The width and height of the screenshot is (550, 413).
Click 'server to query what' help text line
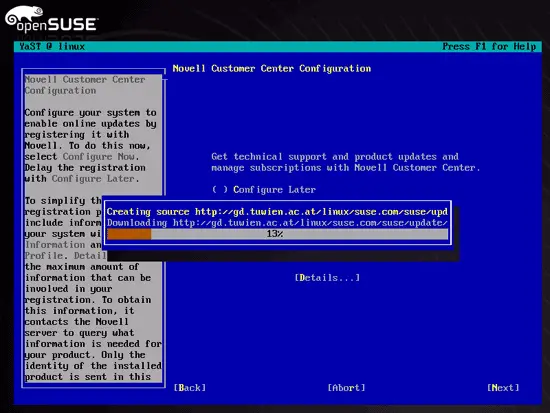(79, 333)
